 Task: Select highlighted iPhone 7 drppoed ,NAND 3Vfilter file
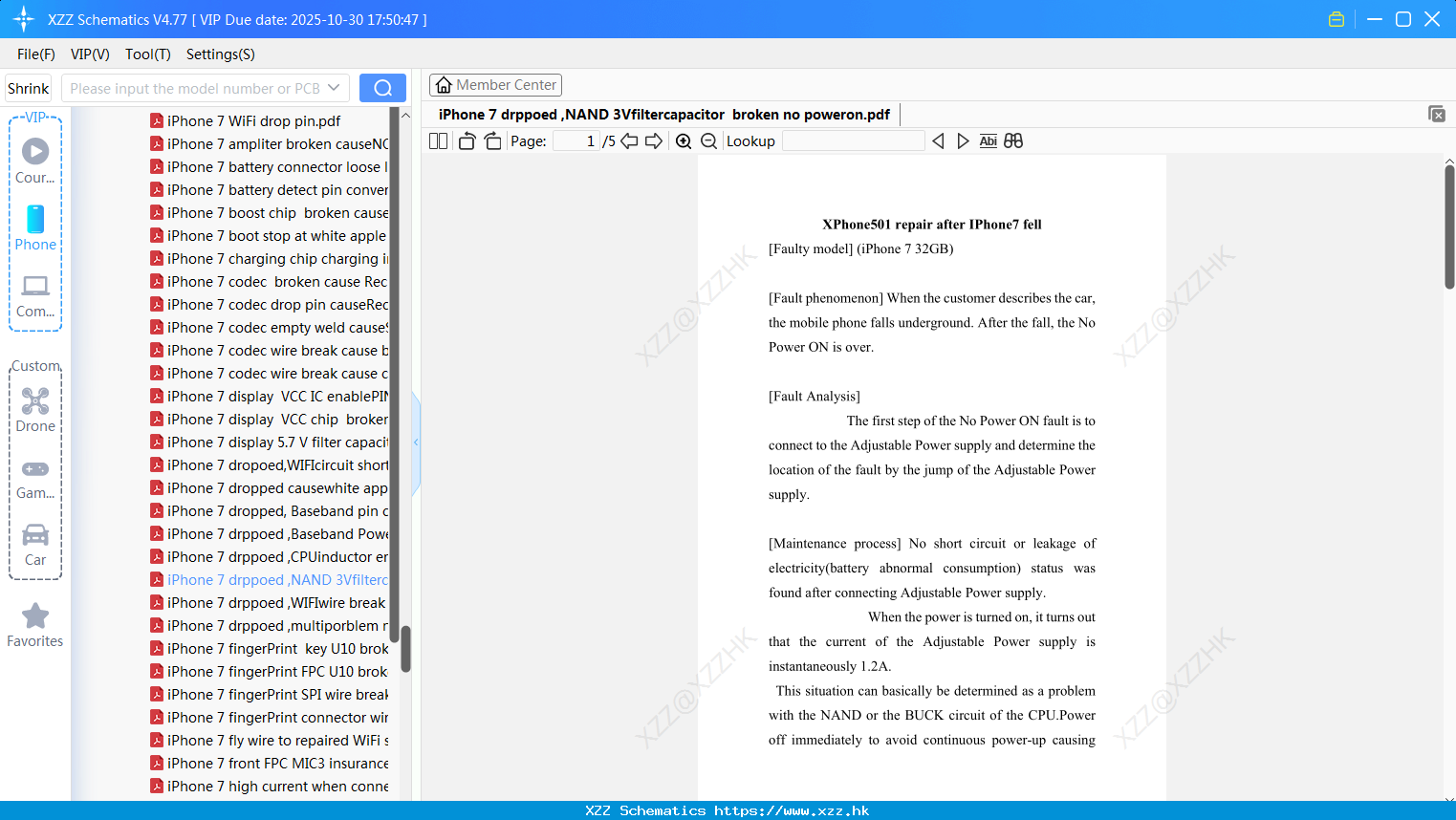tap(269, 580)
